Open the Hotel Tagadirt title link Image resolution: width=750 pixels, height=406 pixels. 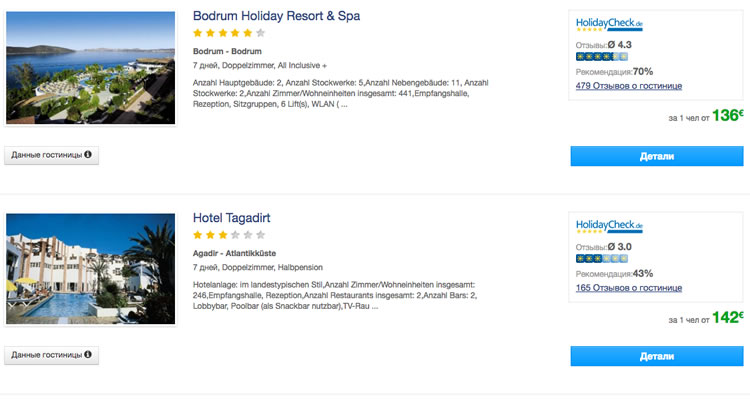tap(231, 217)
